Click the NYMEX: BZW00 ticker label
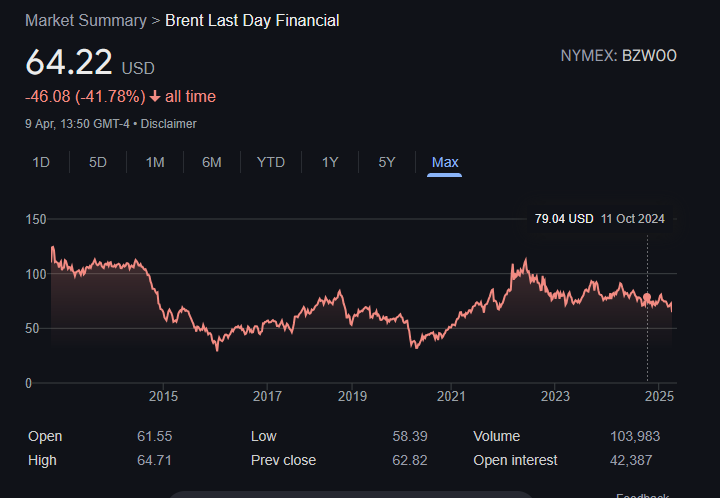720x498 pixels. tap(618, 56)
